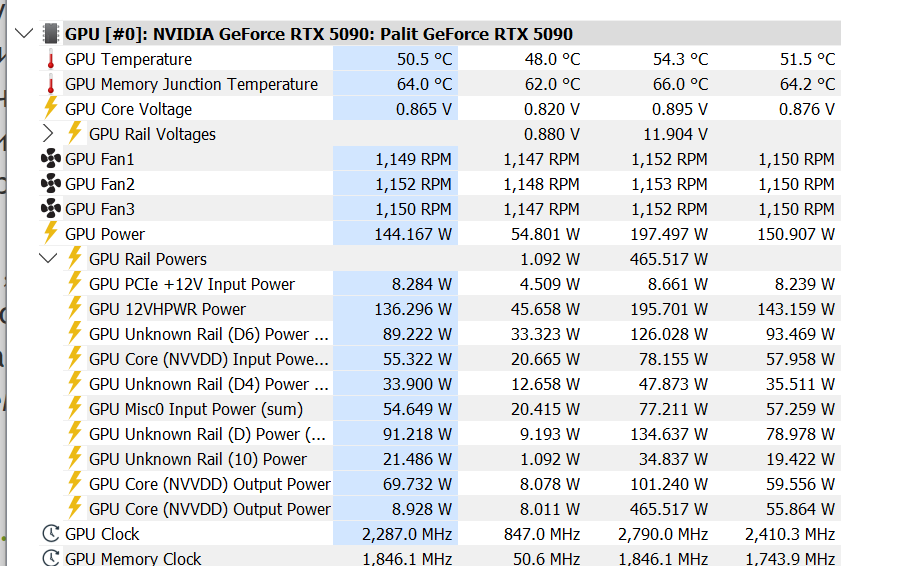Click the clock icon for GPU Clock
This screenshot has width=912, height=566.
51,533
